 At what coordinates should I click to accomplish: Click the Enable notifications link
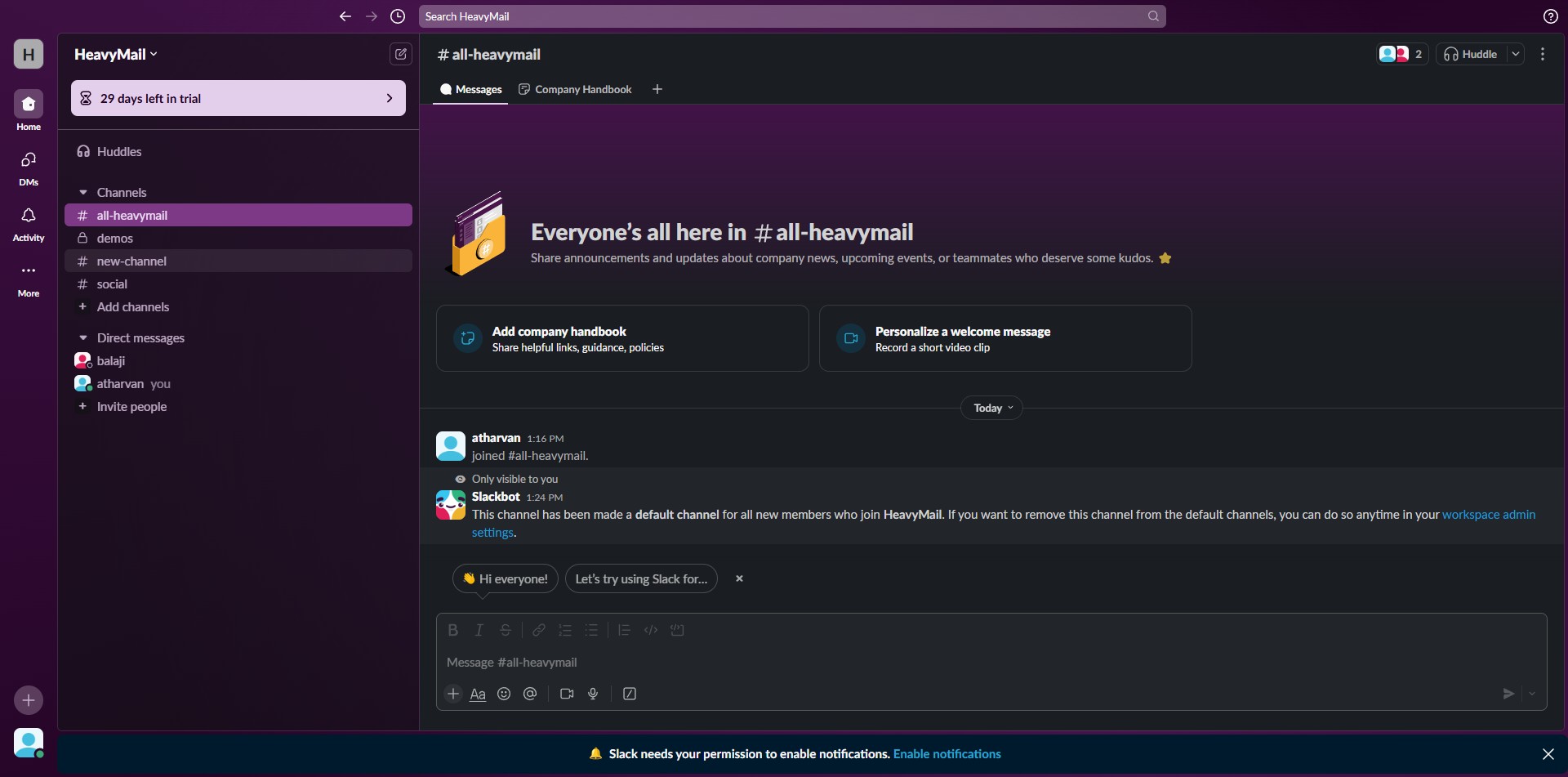click(x=947, y=754)
